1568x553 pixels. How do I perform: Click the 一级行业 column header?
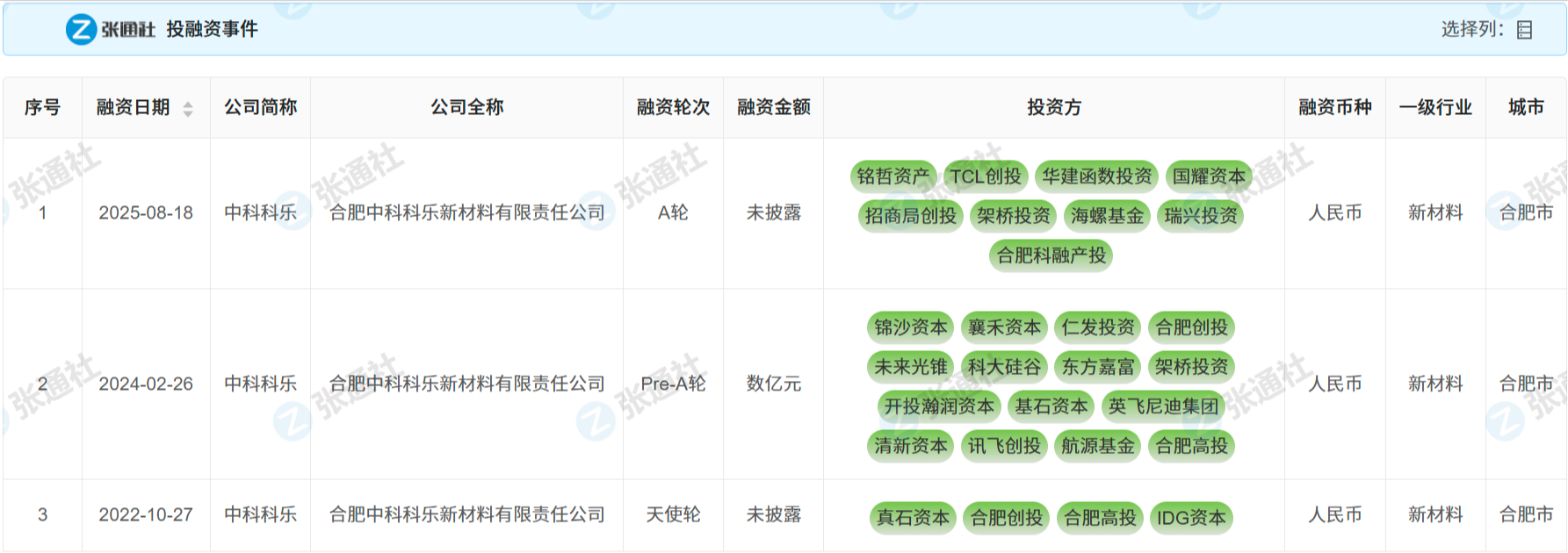[x=1435, y=107]
